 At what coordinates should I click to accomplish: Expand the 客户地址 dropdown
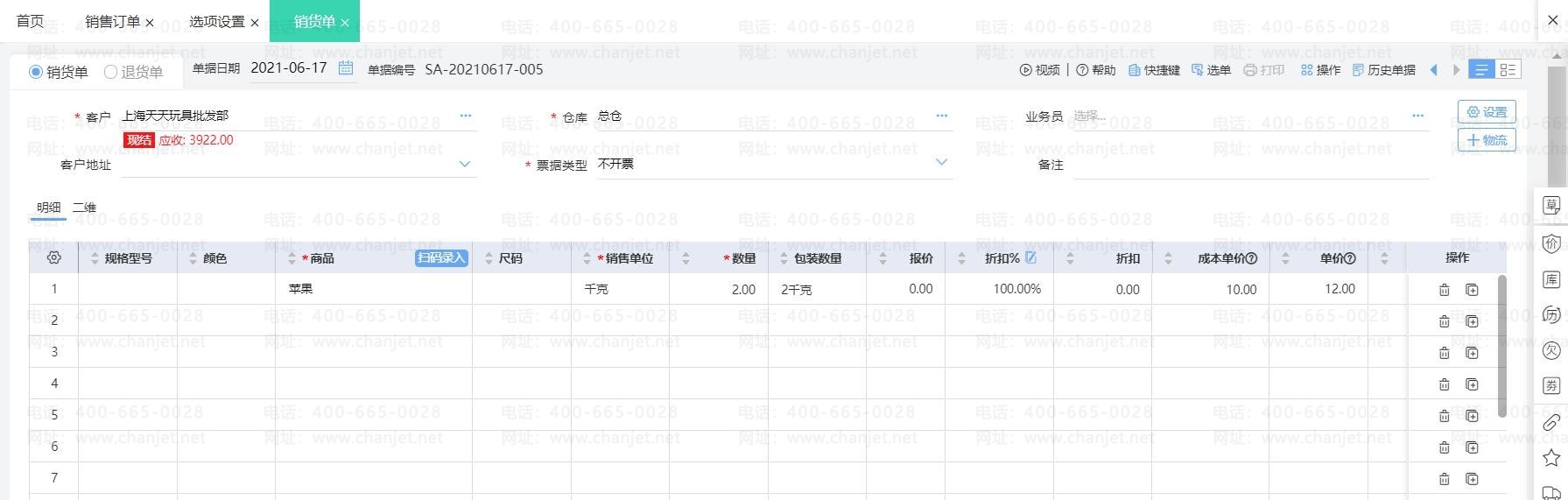point(465,164)
